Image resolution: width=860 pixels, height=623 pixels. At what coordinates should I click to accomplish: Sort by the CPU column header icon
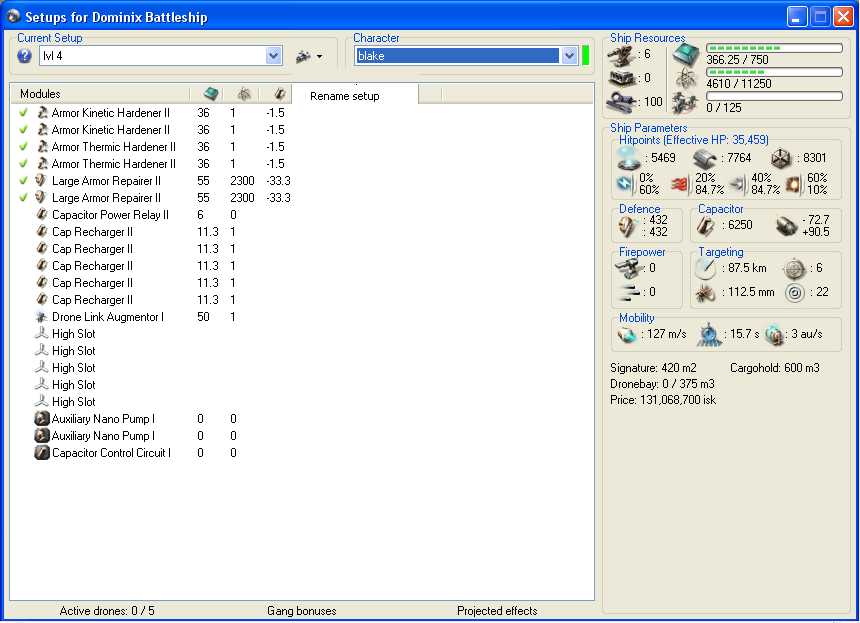pyautogui.click(x=211, y=94)
